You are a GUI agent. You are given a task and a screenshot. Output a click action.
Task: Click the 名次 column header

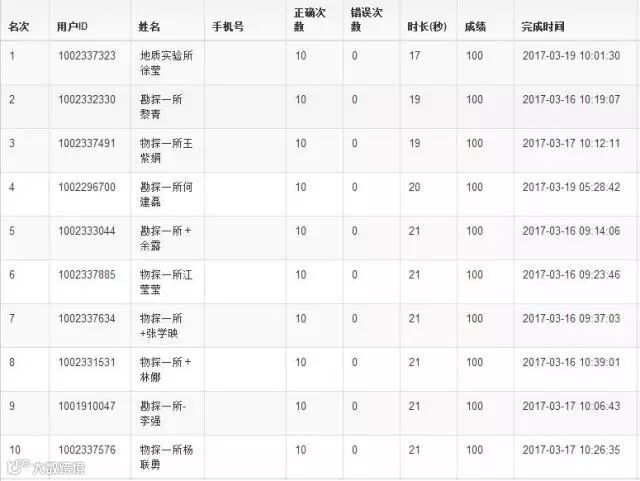click(x=19, y=27)
